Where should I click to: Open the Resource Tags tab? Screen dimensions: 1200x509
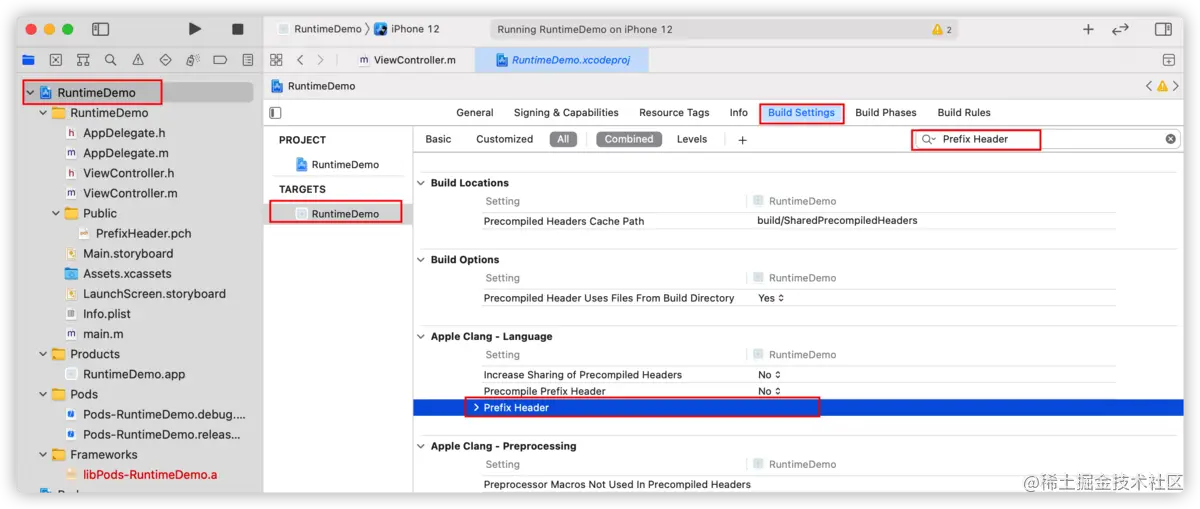(674, 113)
